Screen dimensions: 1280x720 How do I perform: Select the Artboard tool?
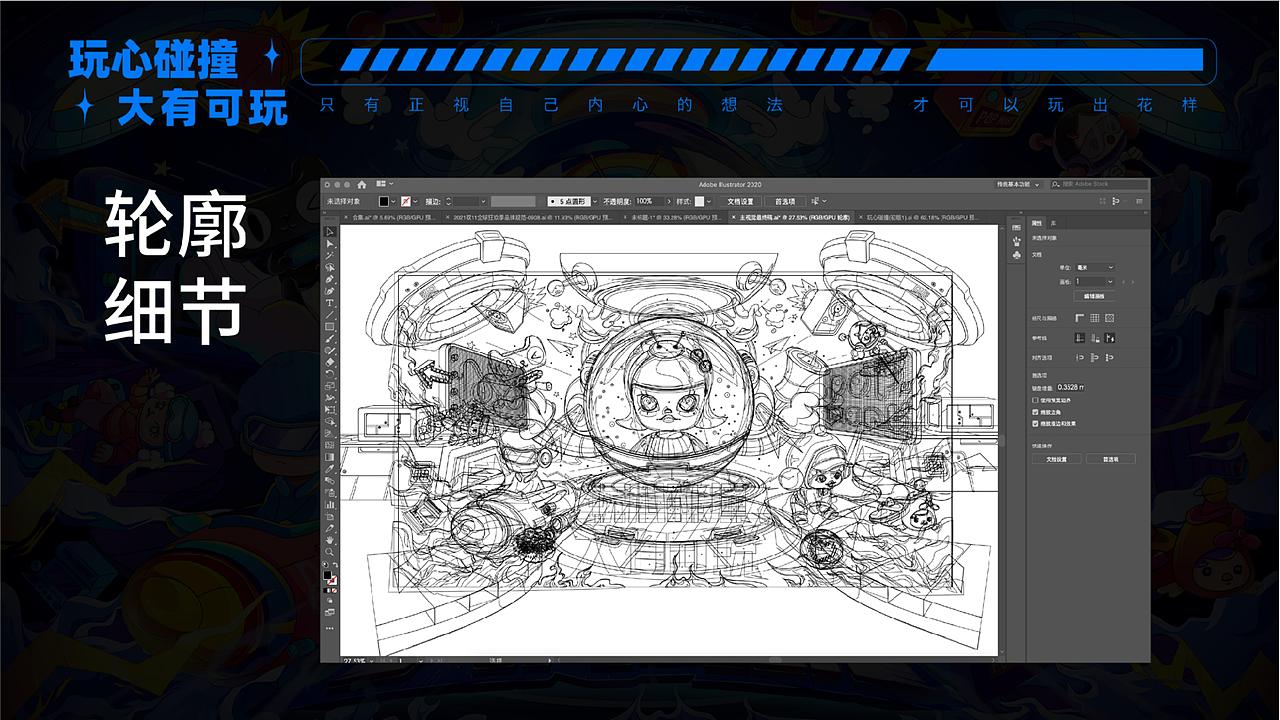[329, 515]
